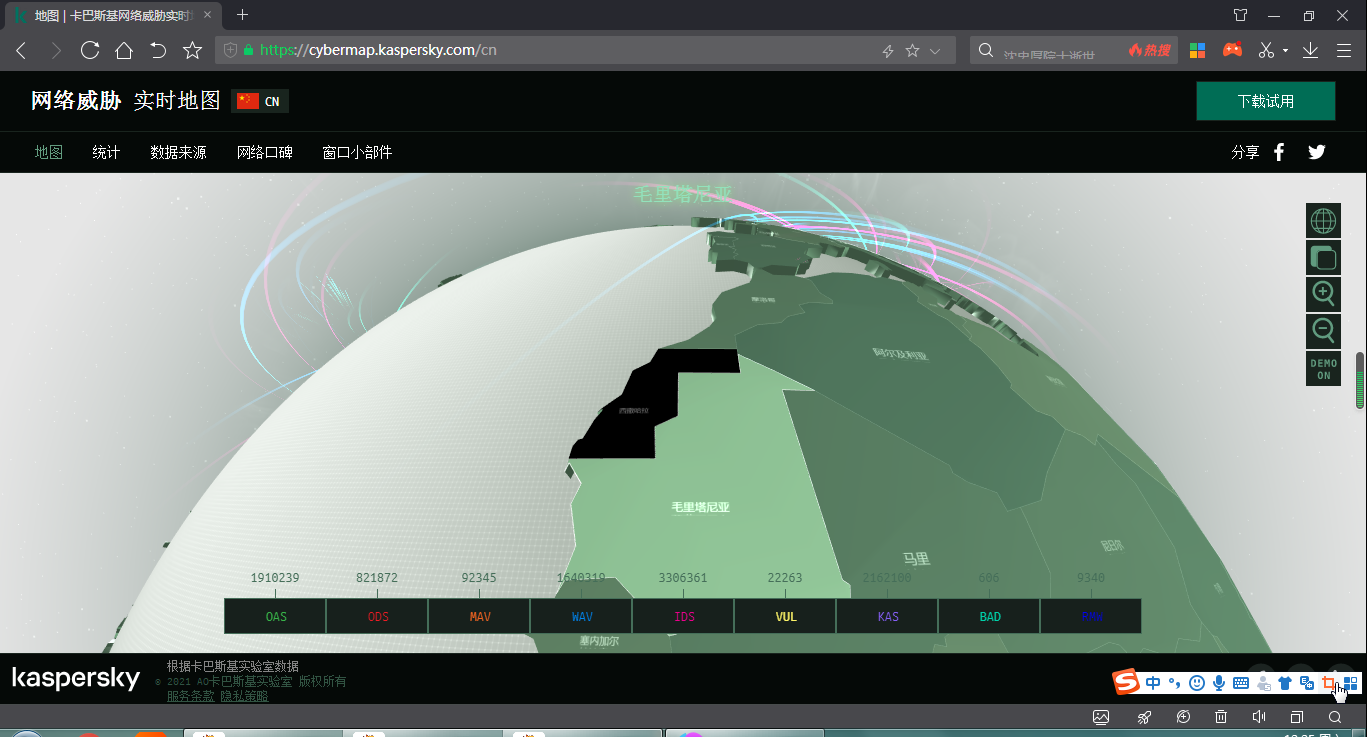Image resolution: width=1367 pixels, height=737 pixels.
Task: Expand the screenshot tool dropdown arrow
Action: pos(1286,51)
